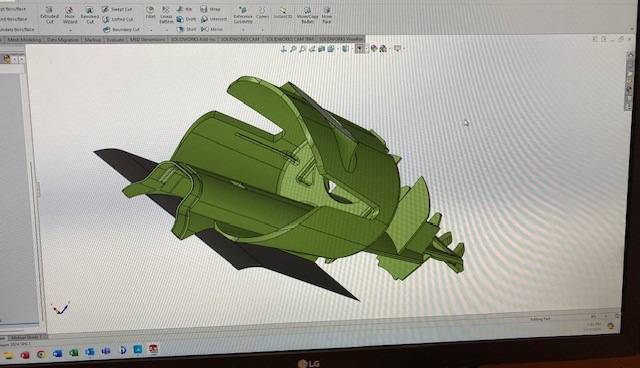Choose the Swept Cut feature

click(117, 9)
